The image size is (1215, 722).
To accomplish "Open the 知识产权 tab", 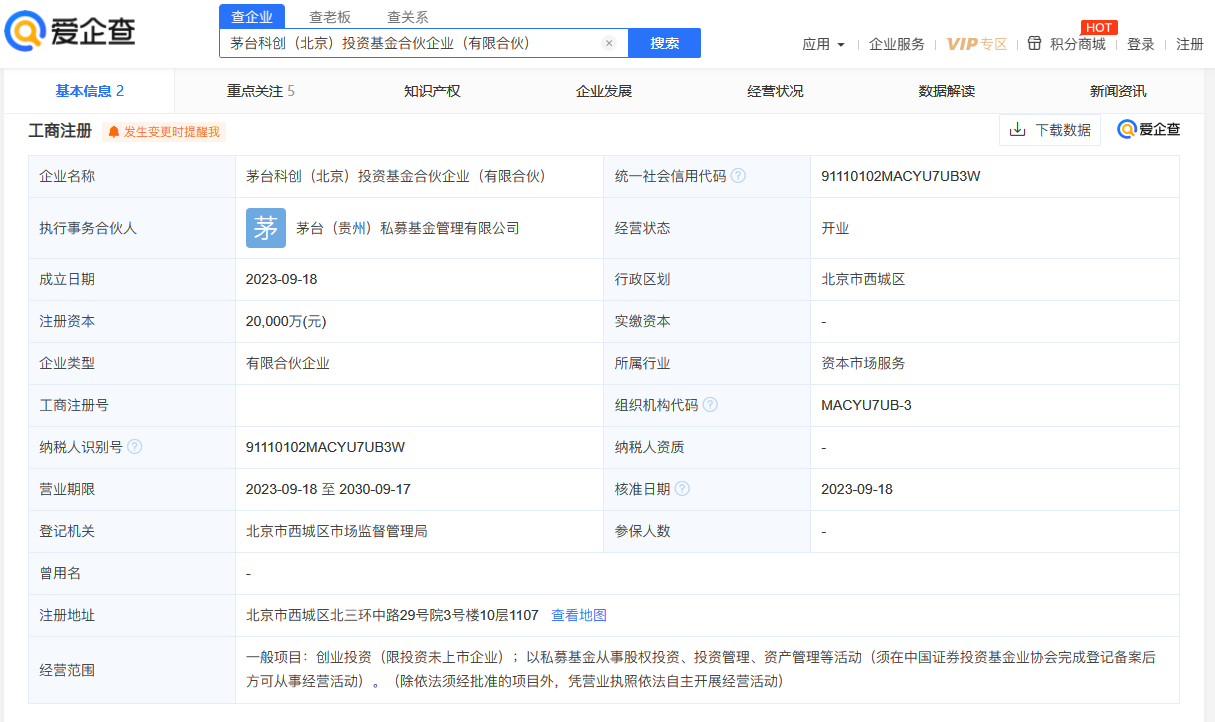I will pyautogui.click(x=432, y=91).
